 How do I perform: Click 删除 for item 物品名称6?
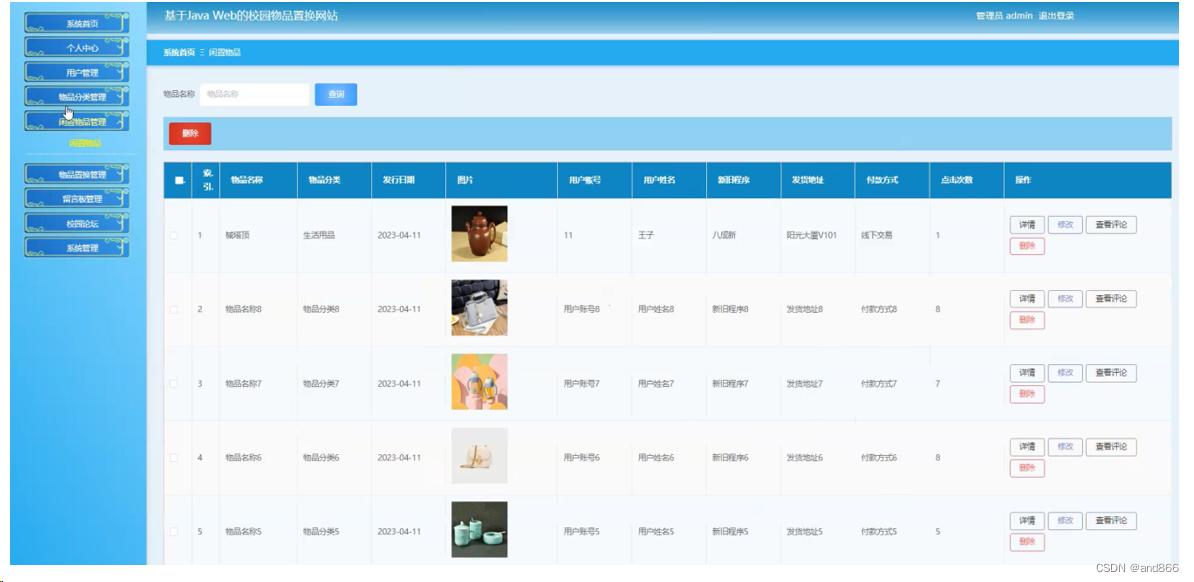1026,468
